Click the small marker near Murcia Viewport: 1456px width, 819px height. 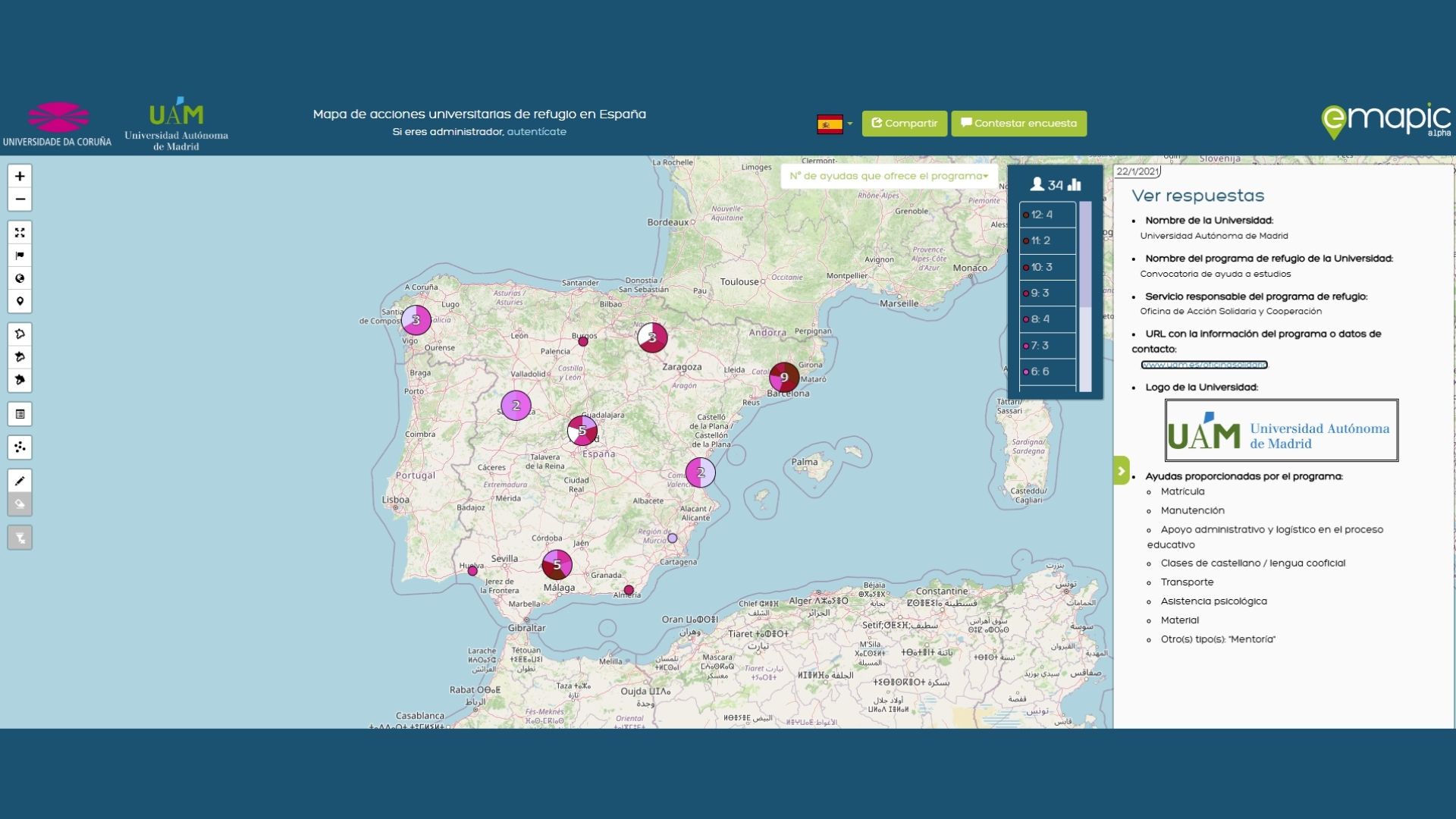click(672, 538)
